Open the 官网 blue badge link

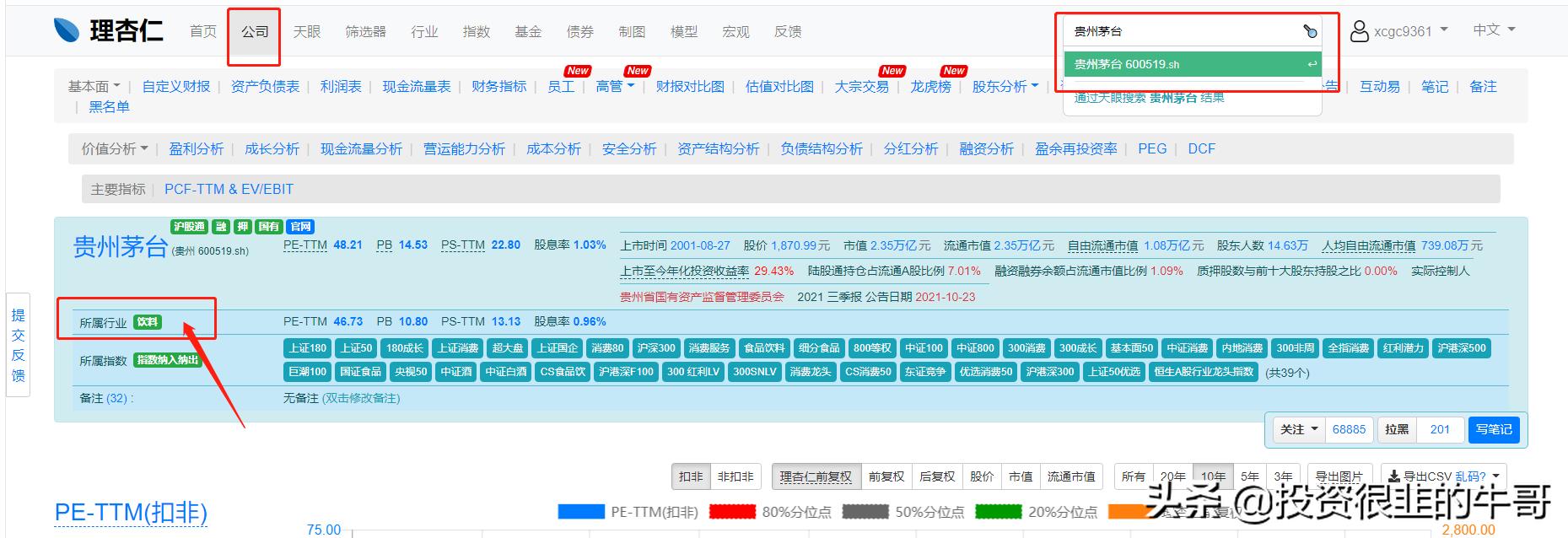coord(300,227)
